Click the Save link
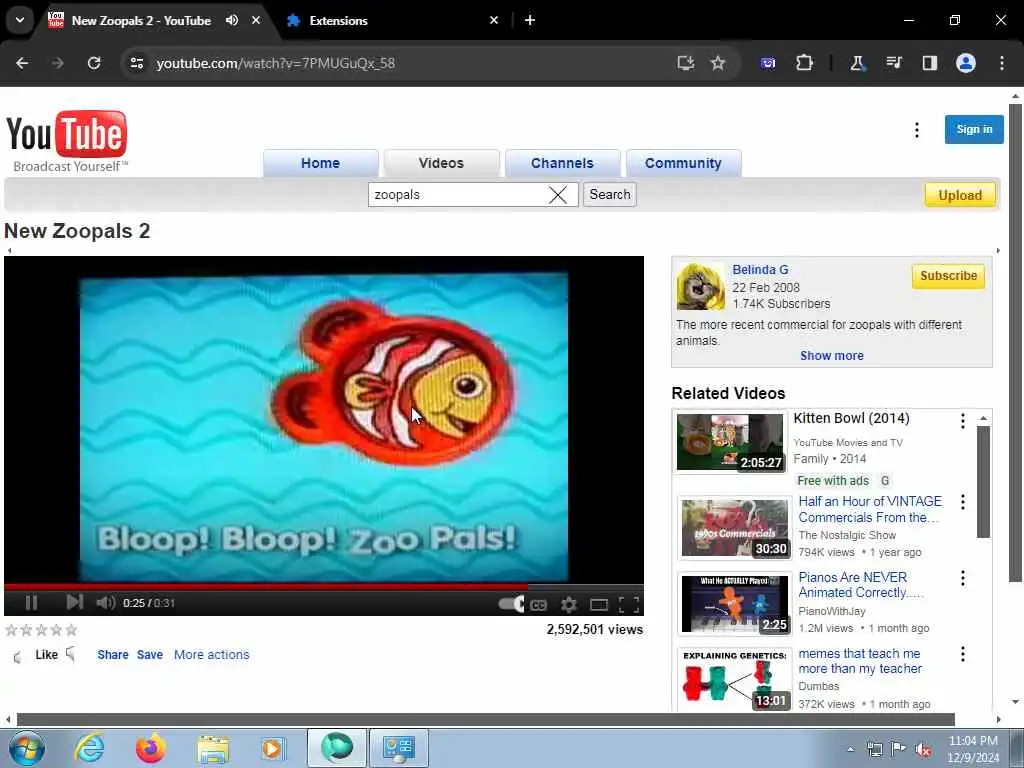 150,655
